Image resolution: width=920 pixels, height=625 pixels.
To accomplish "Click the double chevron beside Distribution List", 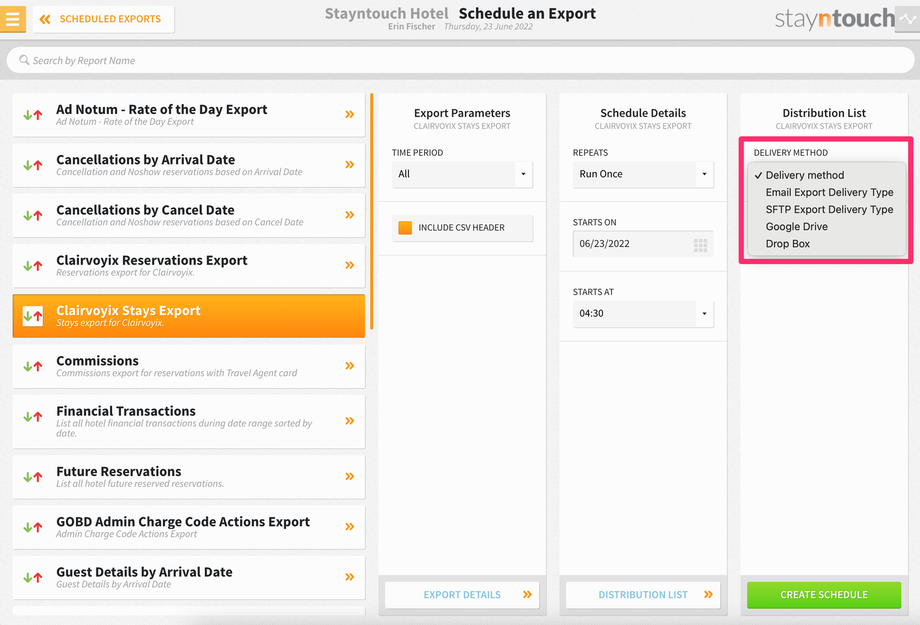I will [708, 594].
